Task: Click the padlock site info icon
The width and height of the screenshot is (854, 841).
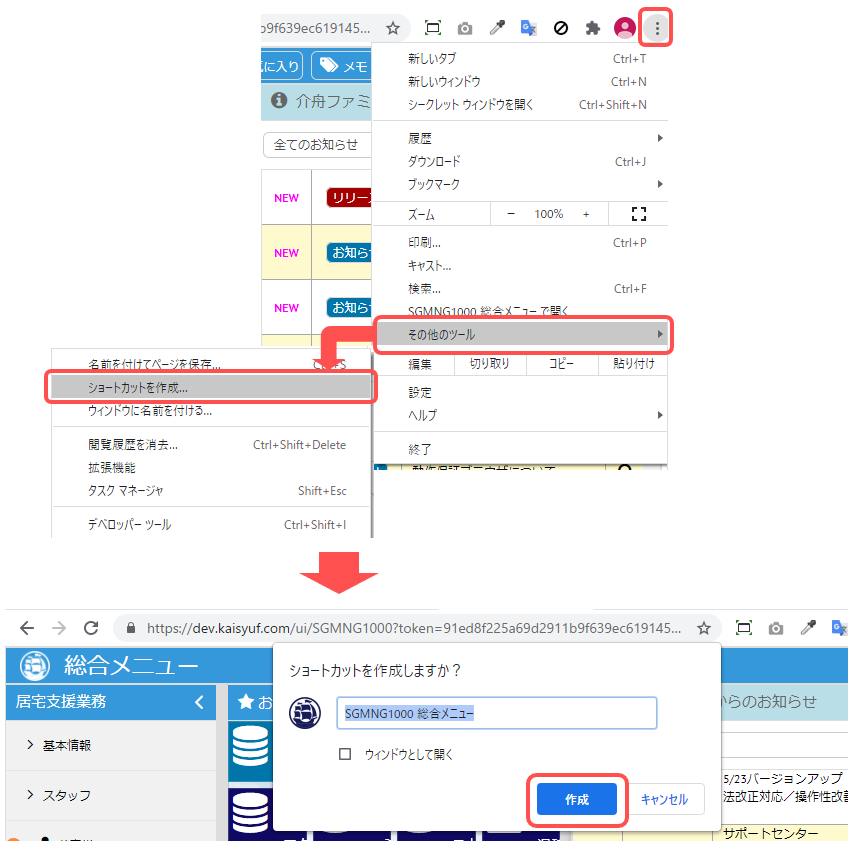Action: [131, 628]
